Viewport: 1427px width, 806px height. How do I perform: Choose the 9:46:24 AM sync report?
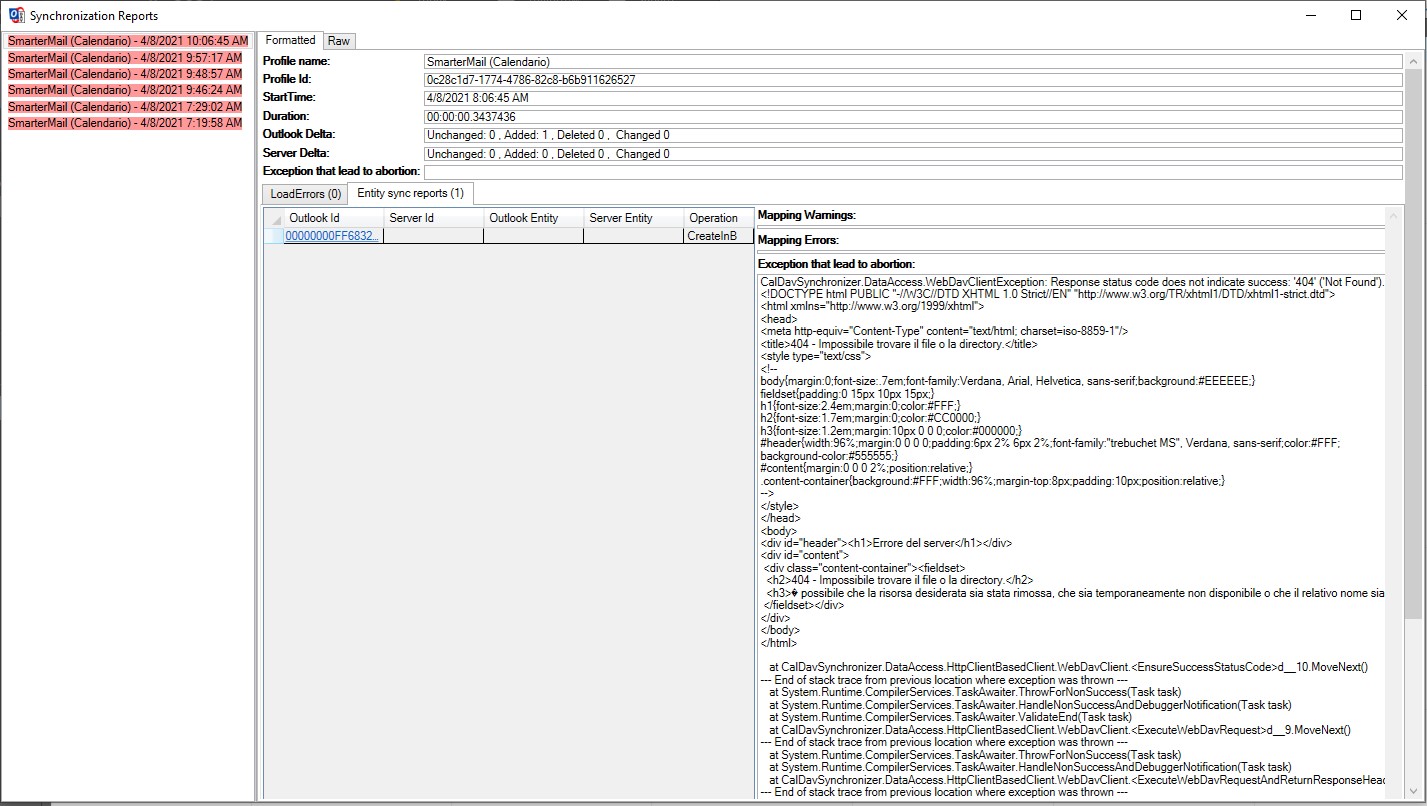click(126, 90)
